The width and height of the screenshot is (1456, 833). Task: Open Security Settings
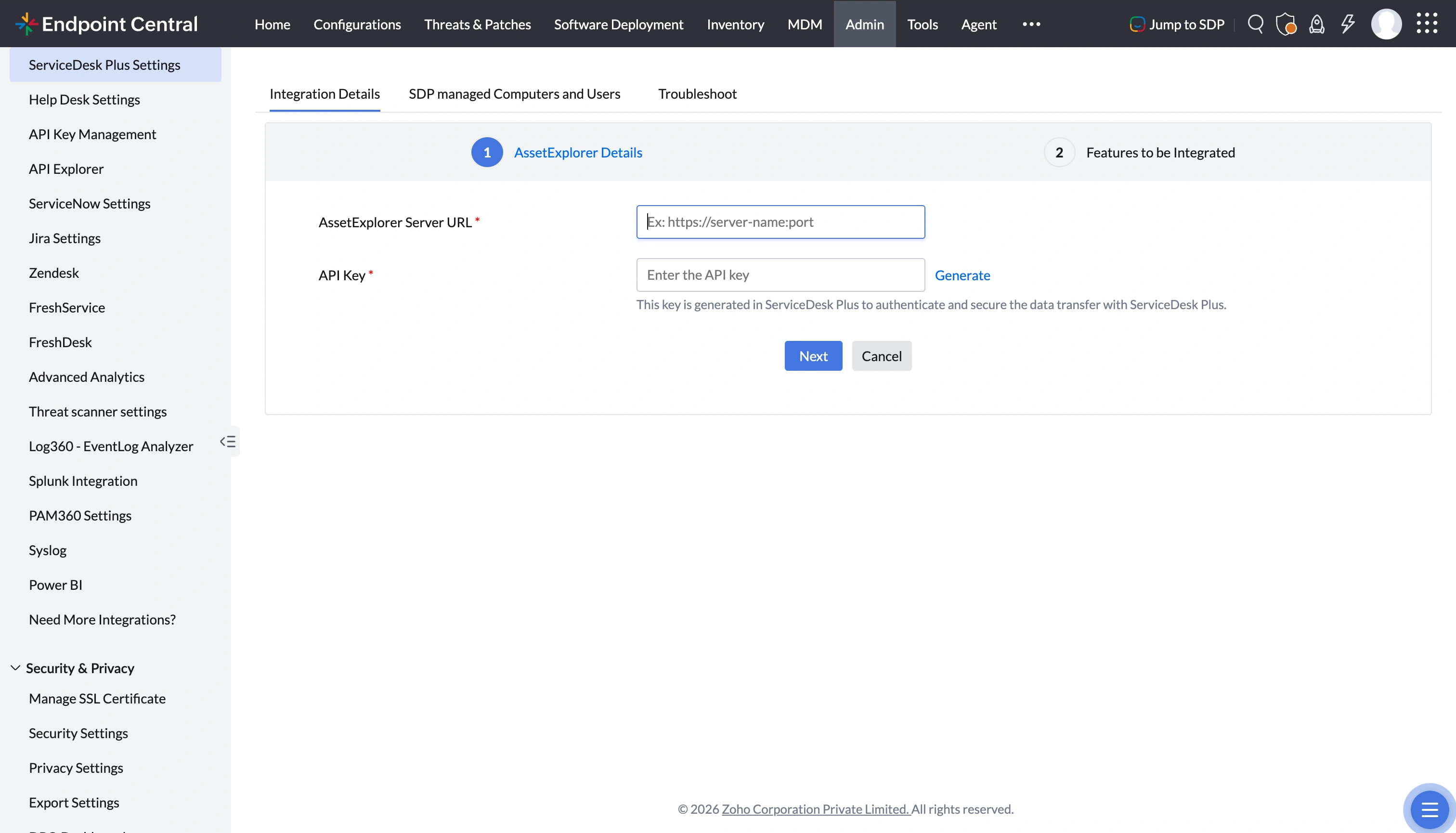78,733
